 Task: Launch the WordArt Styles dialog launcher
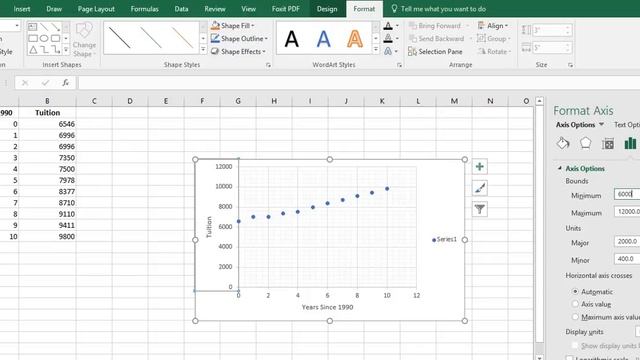click(399, 65)
